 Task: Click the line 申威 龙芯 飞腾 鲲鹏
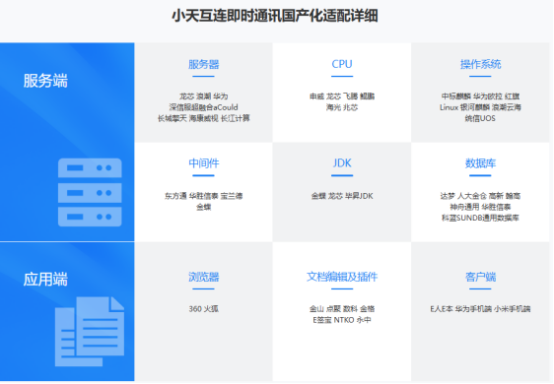point(342,96)
